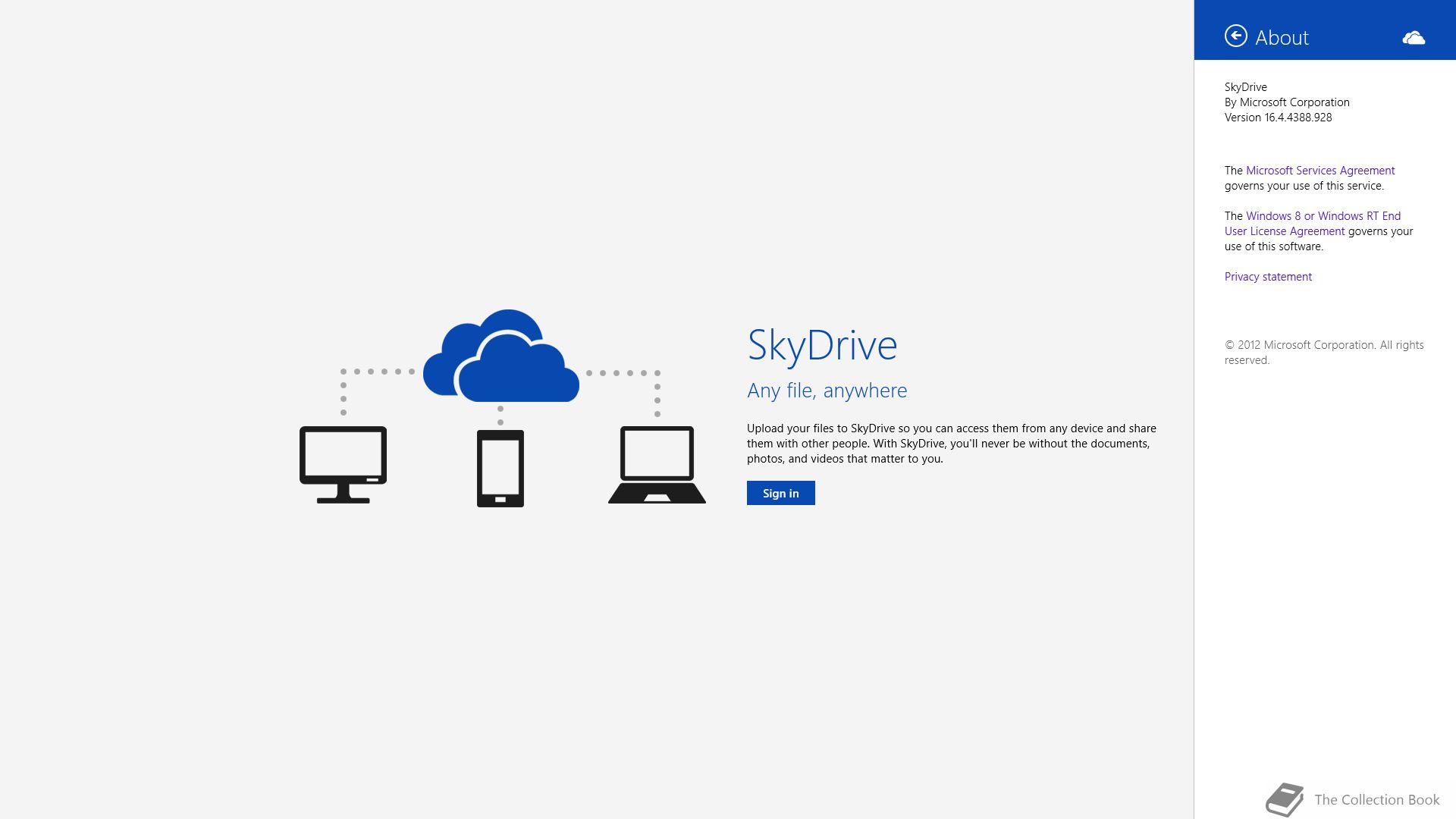The image size is (1456, 819).
Task: Click the large blue SkyDrive cloud illustration
Action: pyautogui.click(x=501, y=355)
